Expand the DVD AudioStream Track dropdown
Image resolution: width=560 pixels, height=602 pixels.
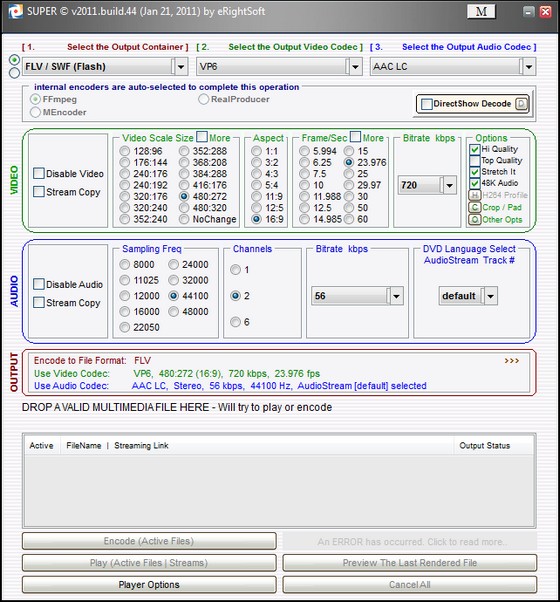[491, 296]
